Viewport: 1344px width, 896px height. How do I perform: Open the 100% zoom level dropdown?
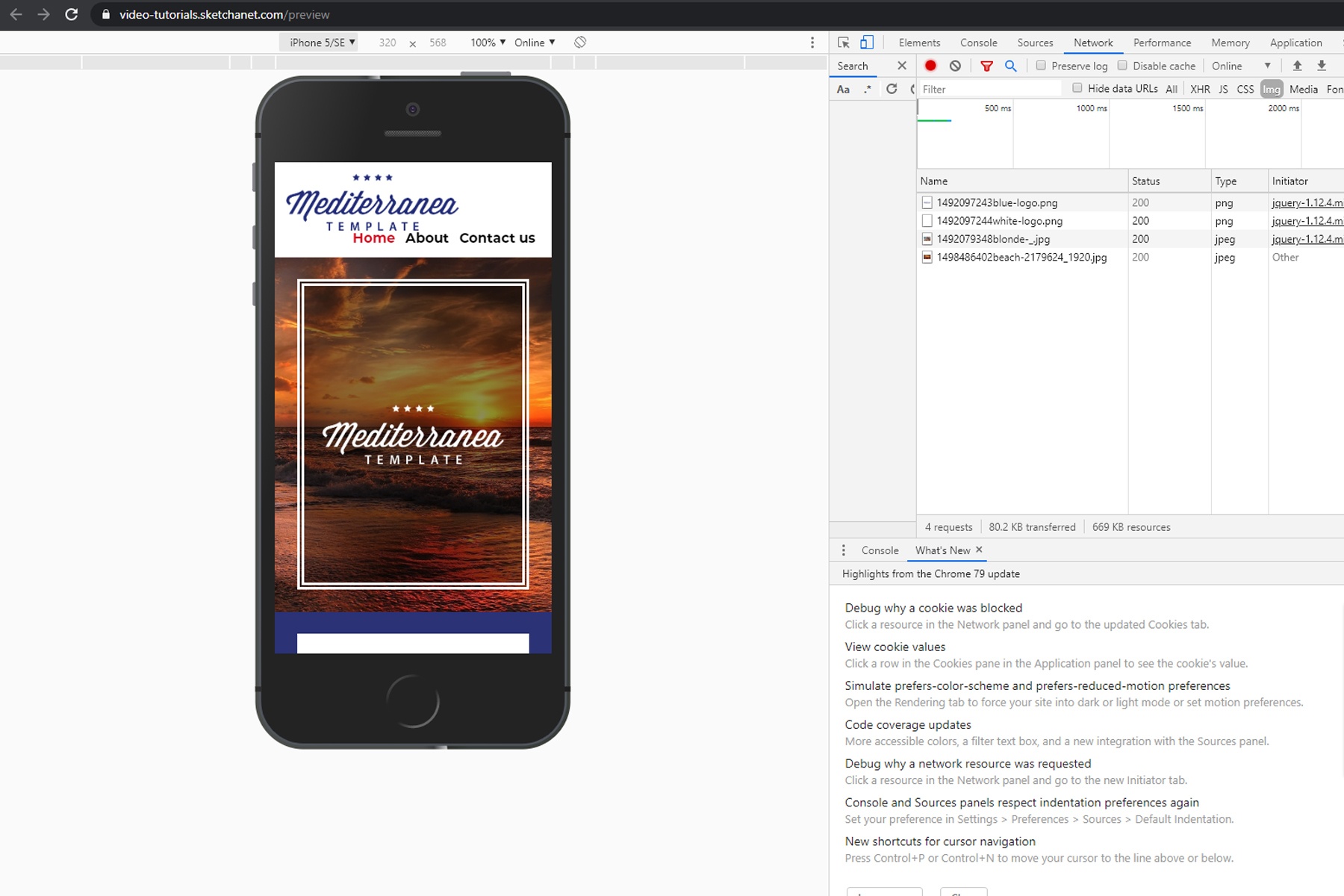[x=488, y=43]
